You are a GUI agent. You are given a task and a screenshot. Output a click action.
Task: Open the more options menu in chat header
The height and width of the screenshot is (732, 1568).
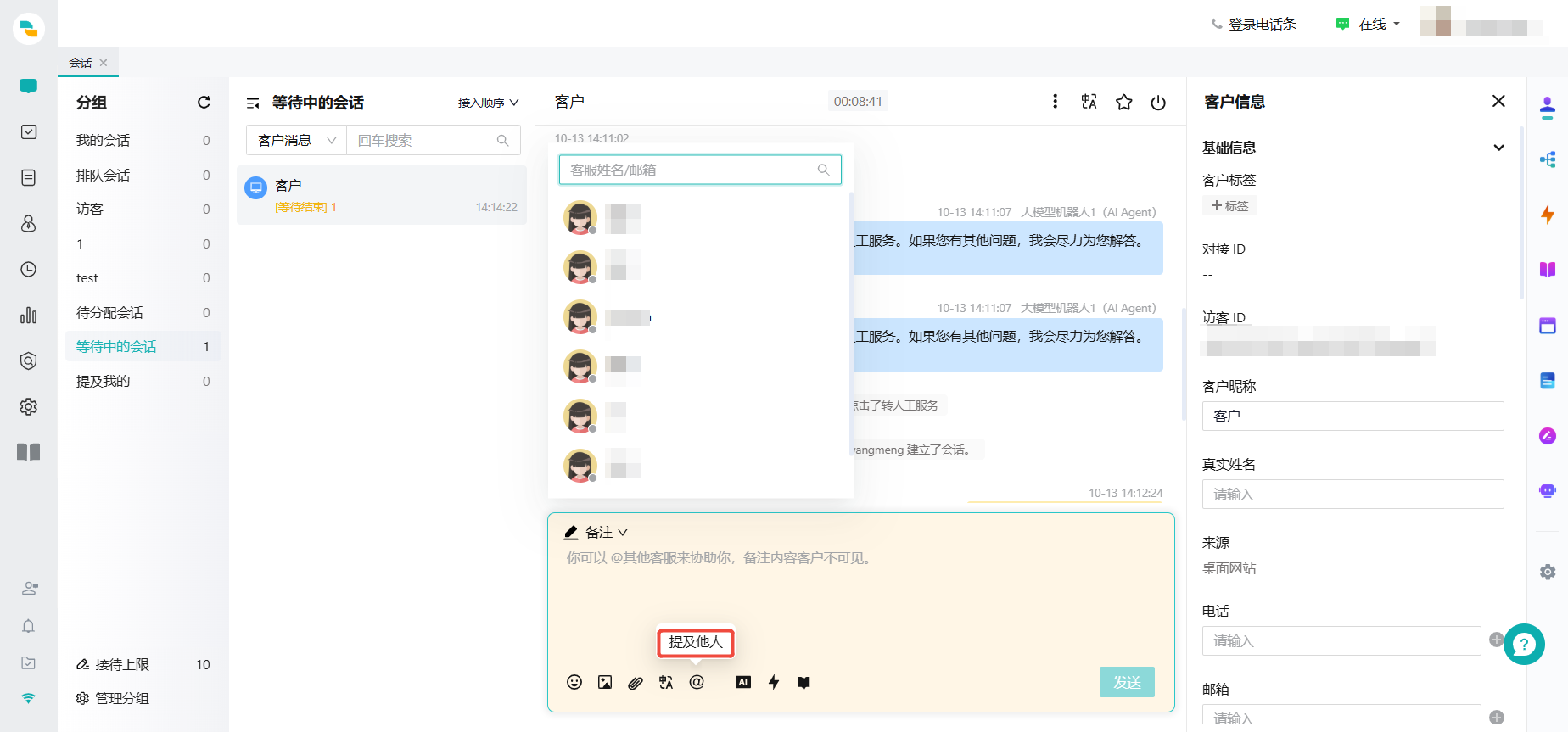click(1055, 102)
